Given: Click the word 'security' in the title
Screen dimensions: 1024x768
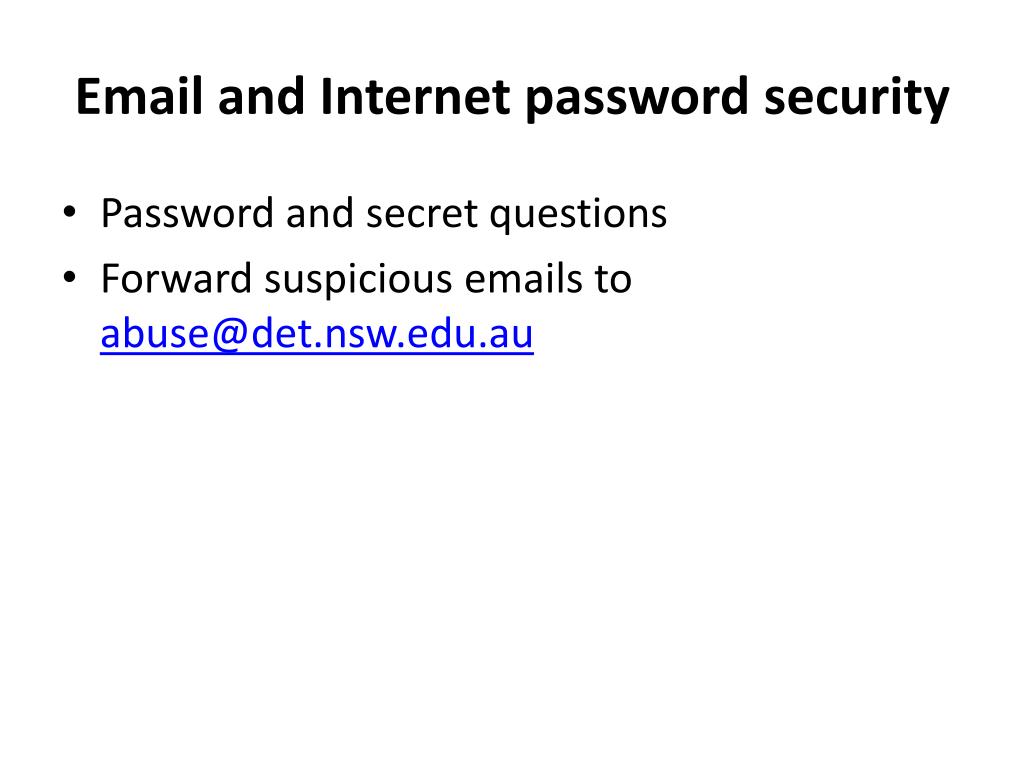Looking at the screenshot, I should pos(856,99).
